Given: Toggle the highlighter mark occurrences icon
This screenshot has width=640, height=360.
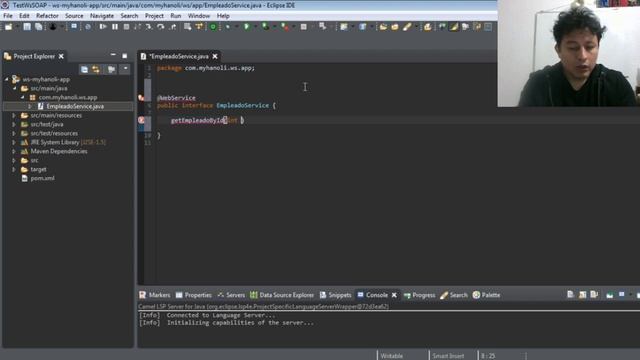Looking at the screenshot, I should [454, 27].
